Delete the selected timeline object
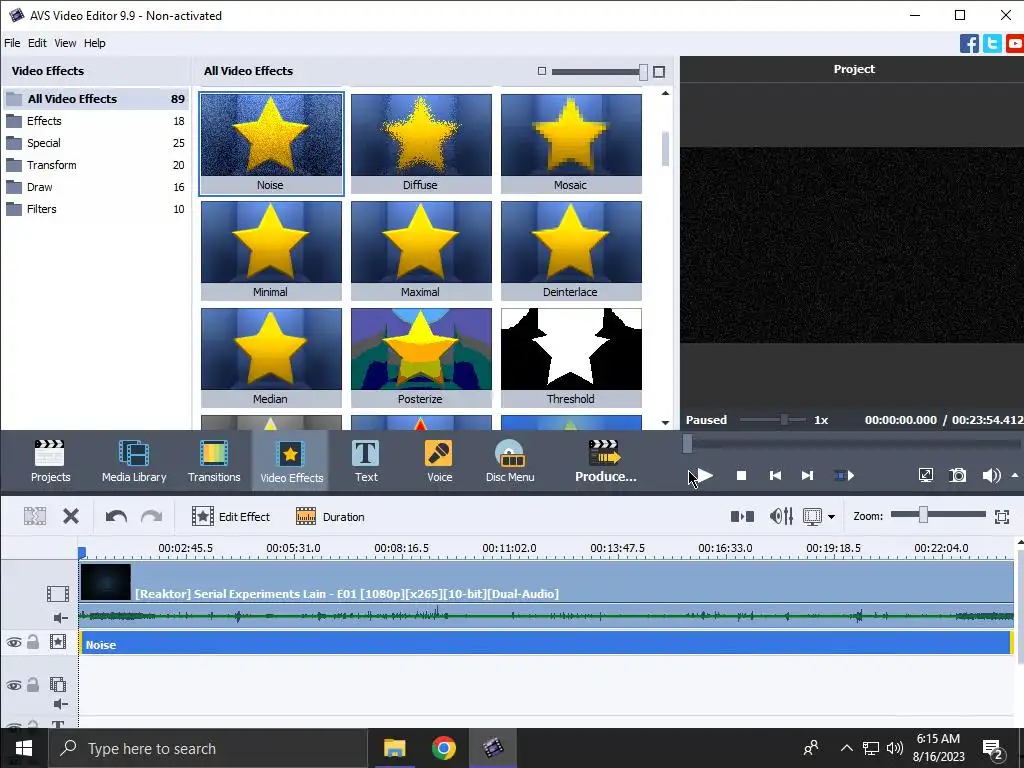 pos(71,517)
